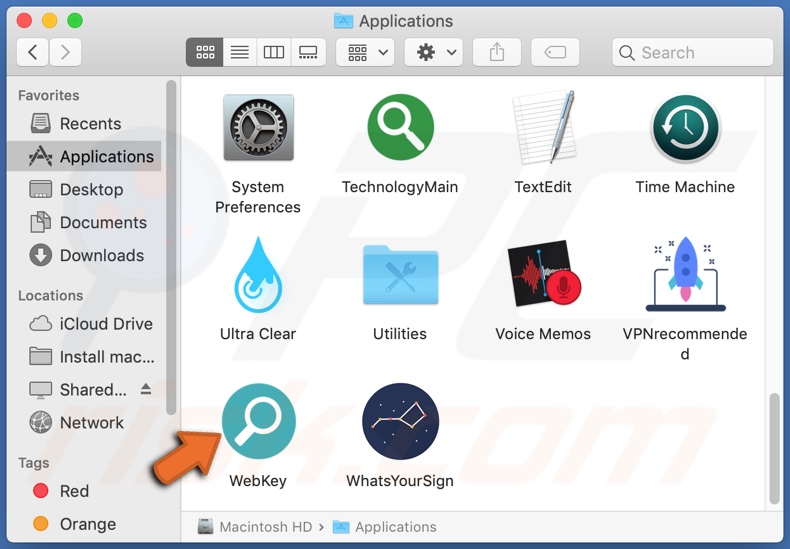The image size is (790, 549).
Task: Select Applications in the sidebar
Action: coord(84,157)
